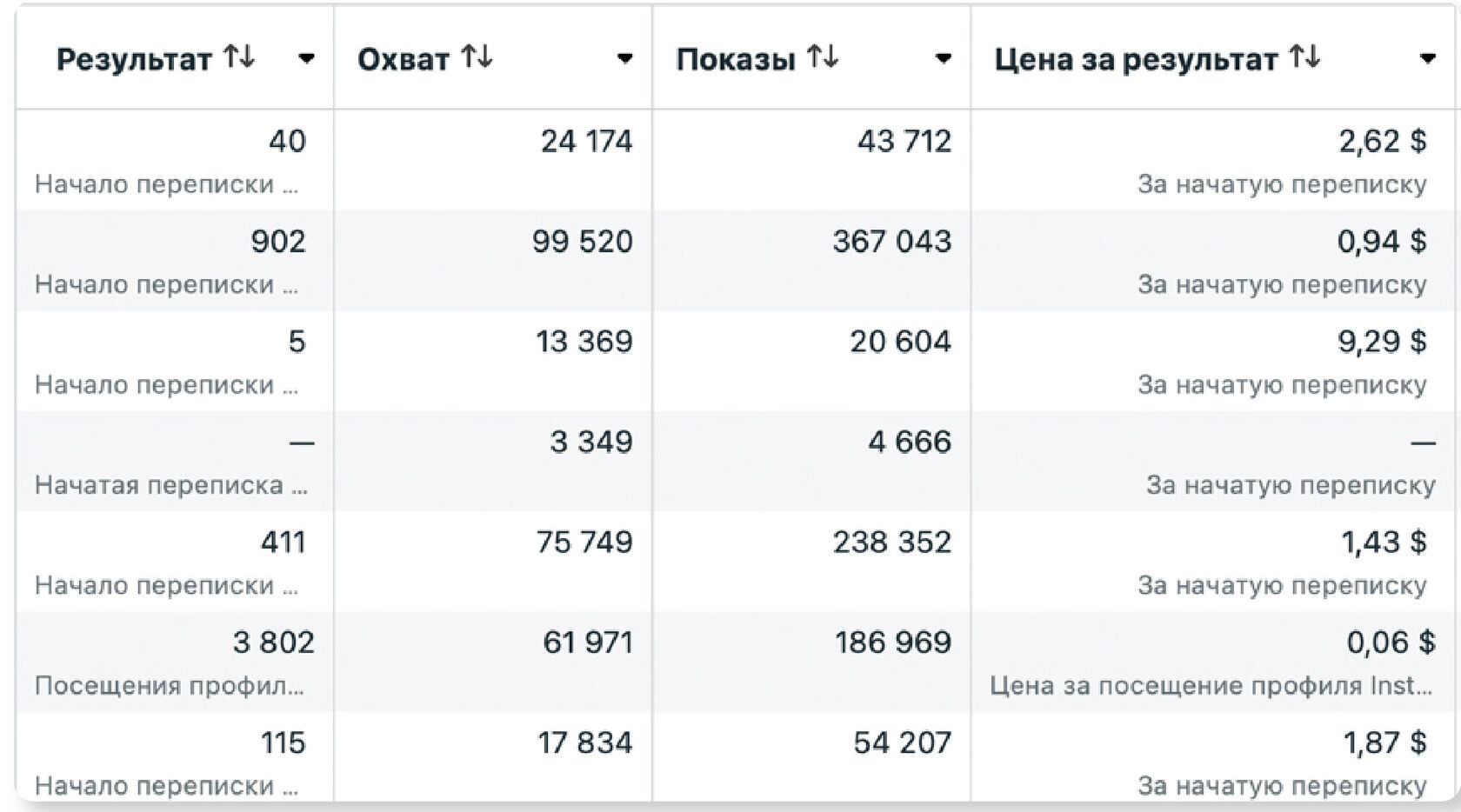
Task: Open Результат column dropdown menu
Action: tap(306, 59)
